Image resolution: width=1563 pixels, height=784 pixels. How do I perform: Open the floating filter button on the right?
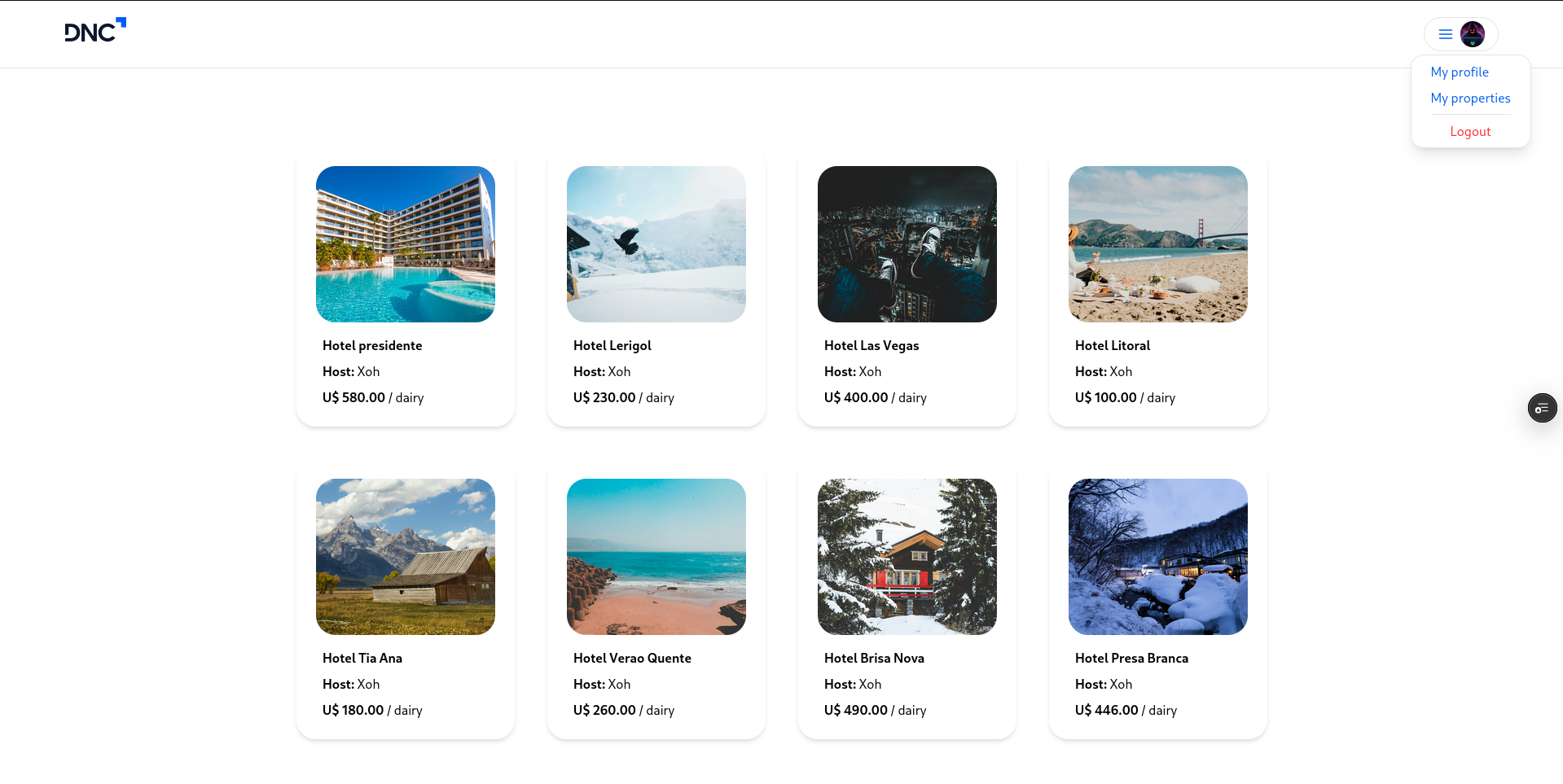click(1542, 408)
